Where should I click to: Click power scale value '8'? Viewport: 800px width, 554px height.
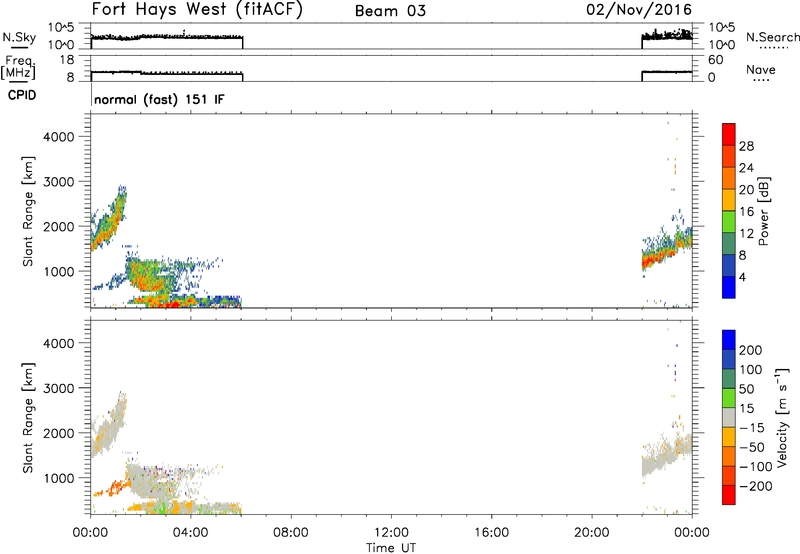742,256
